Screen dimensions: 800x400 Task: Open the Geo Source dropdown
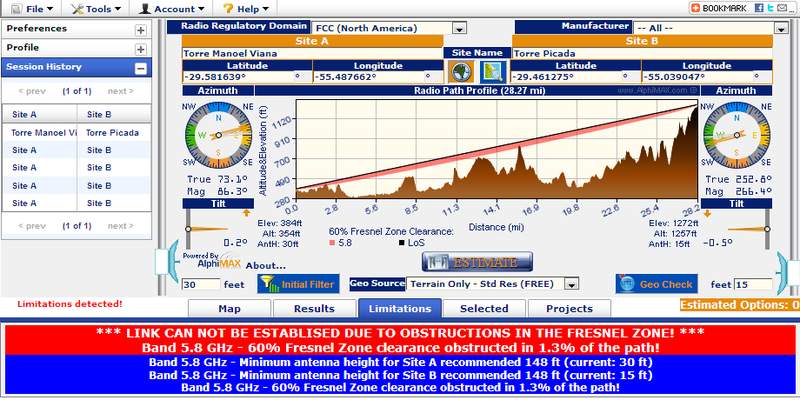pyautogui.click(x=572, y=284)
